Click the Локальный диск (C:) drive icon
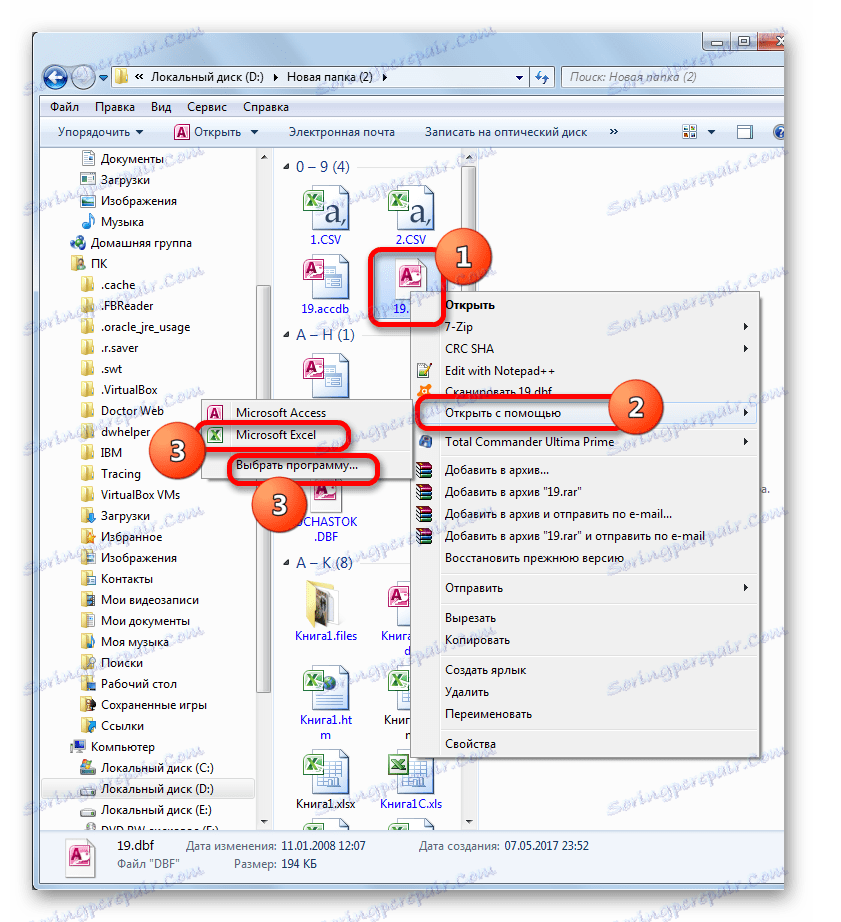 point(88,767)
